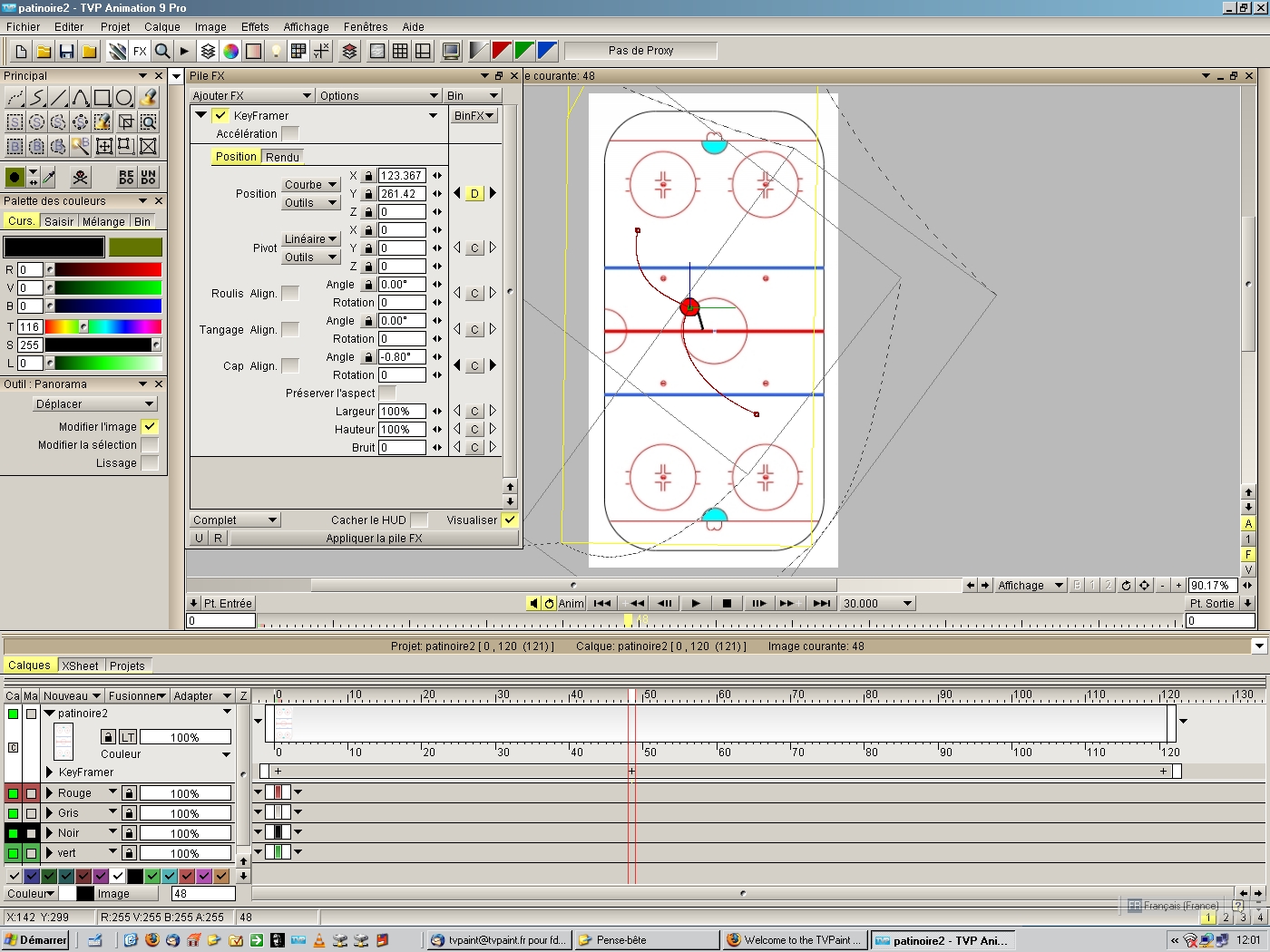The width and height of the screenshot is (1270, 952).
Task: Jump to the last frame button
Action: tap(821, 603)
